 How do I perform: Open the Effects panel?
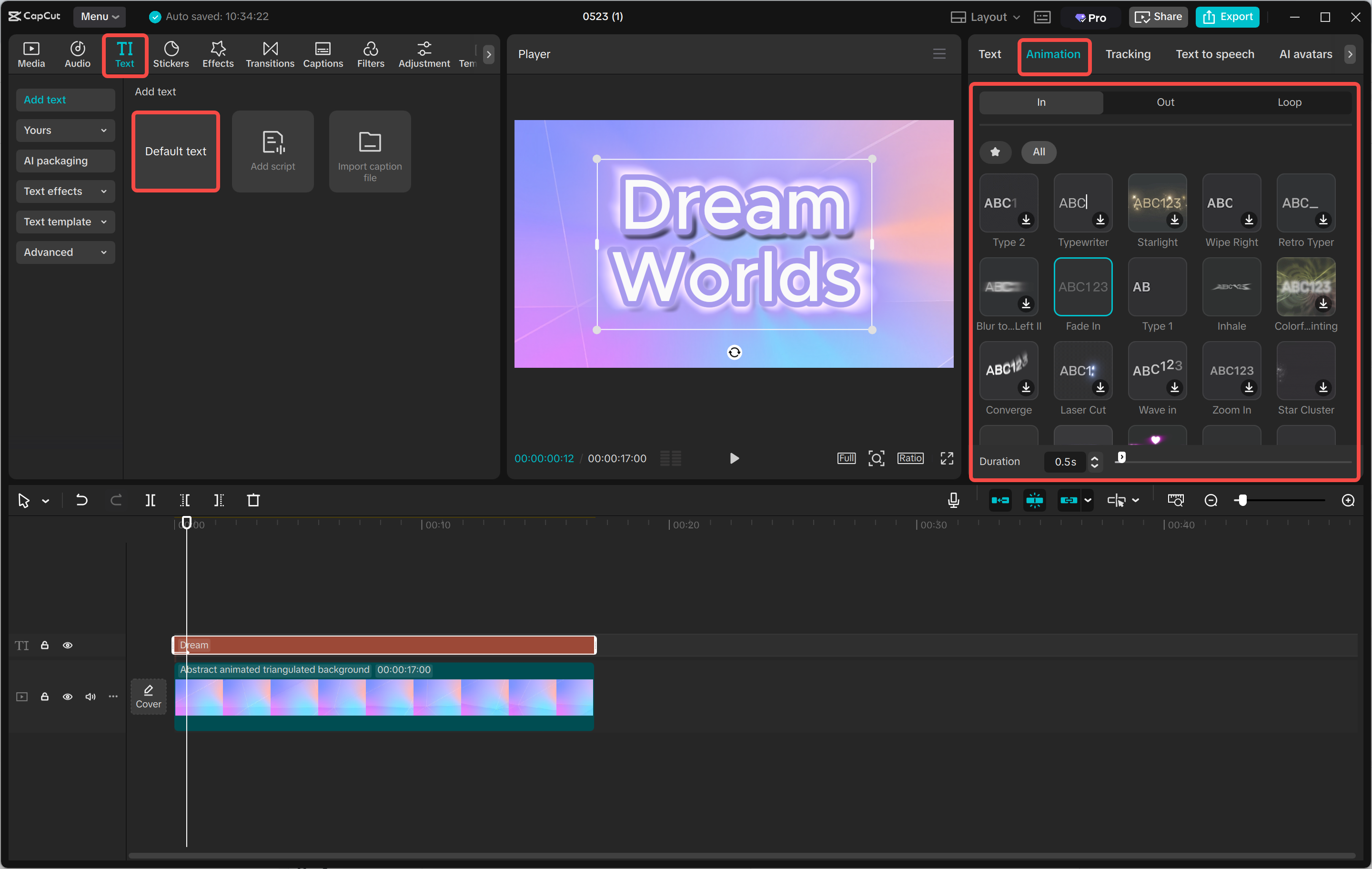click(218, 54)
